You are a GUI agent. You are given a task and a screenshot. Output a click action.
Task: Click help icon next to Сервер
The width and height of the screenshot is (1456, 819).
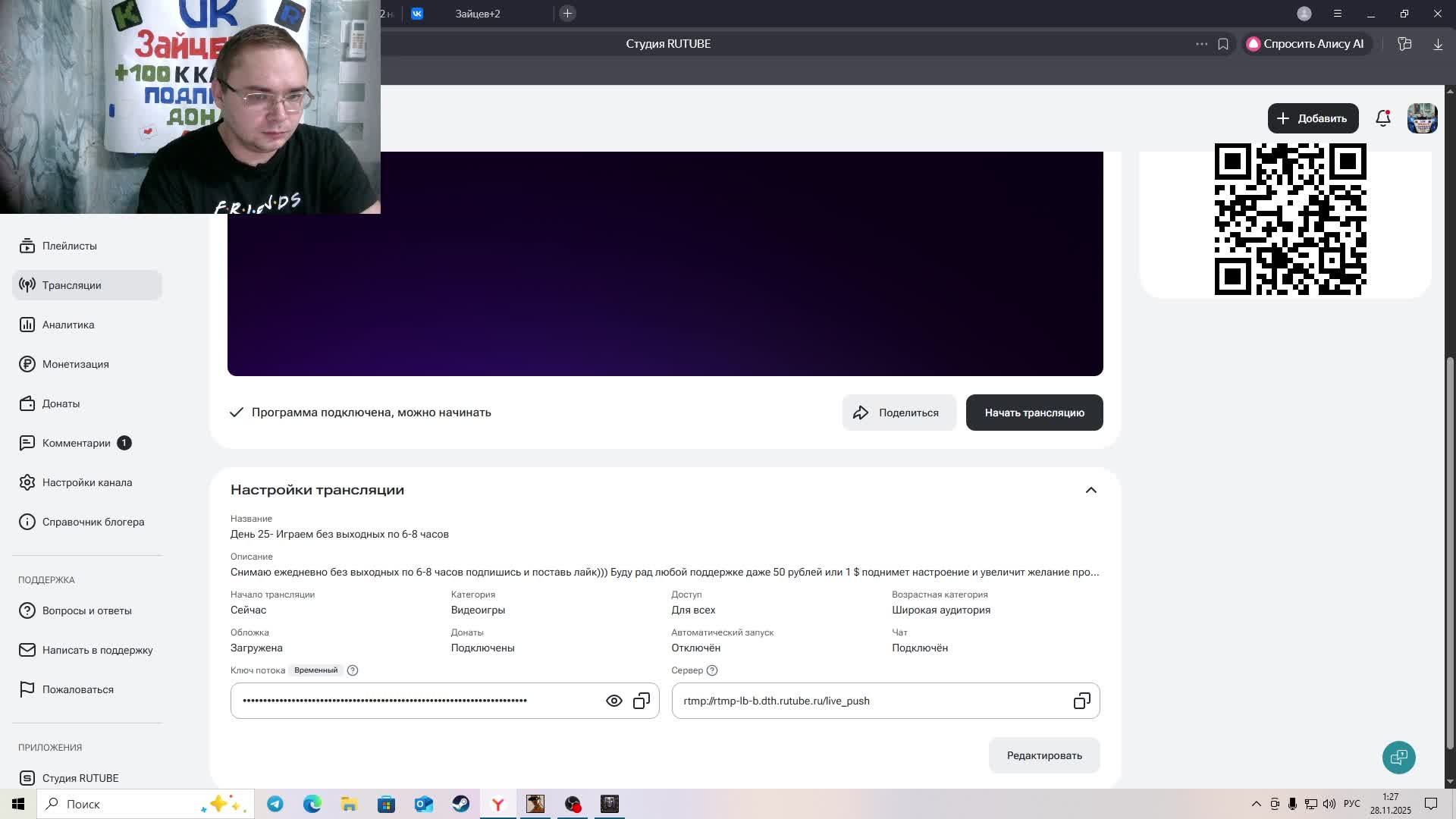[711, 670]
